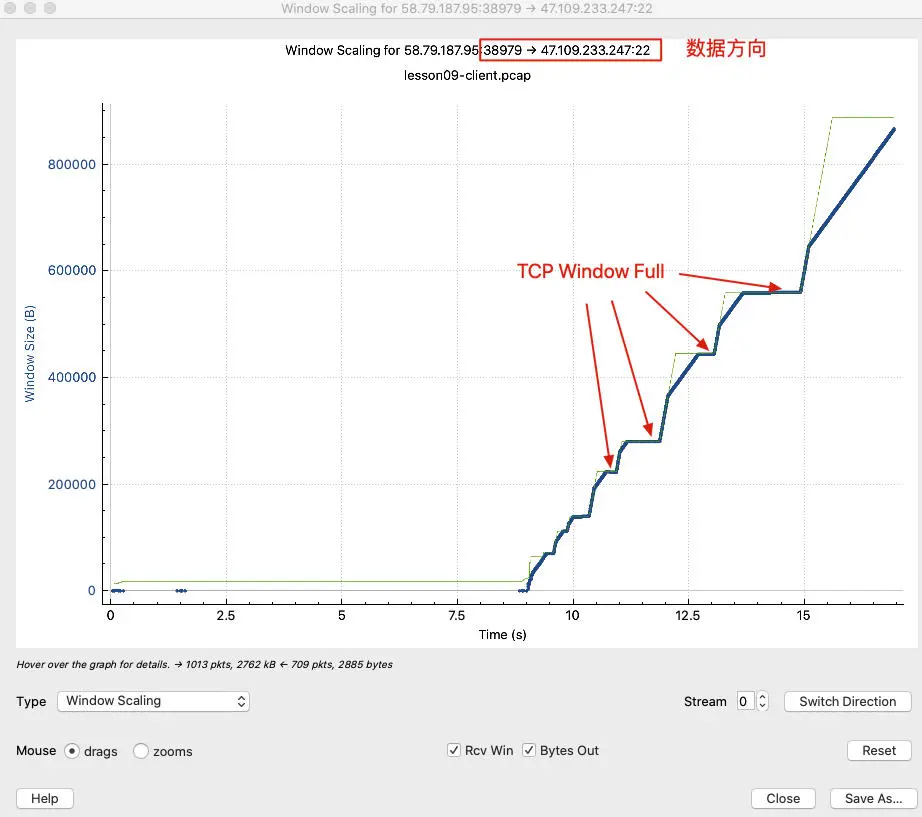Screen dimensions: 922x817
Task: Open the Type dropdown showing Window Scaling
Action: [153, 701]
